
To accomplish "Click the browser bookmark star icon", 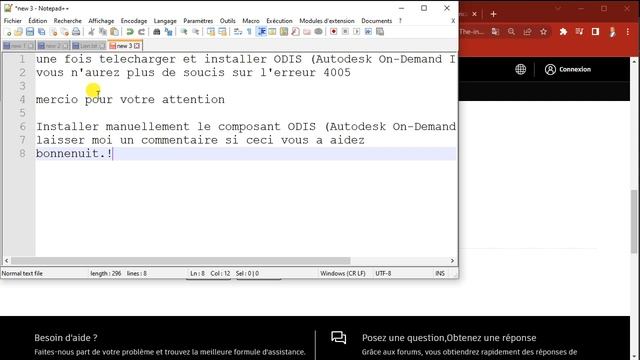I will click(544, 32).
